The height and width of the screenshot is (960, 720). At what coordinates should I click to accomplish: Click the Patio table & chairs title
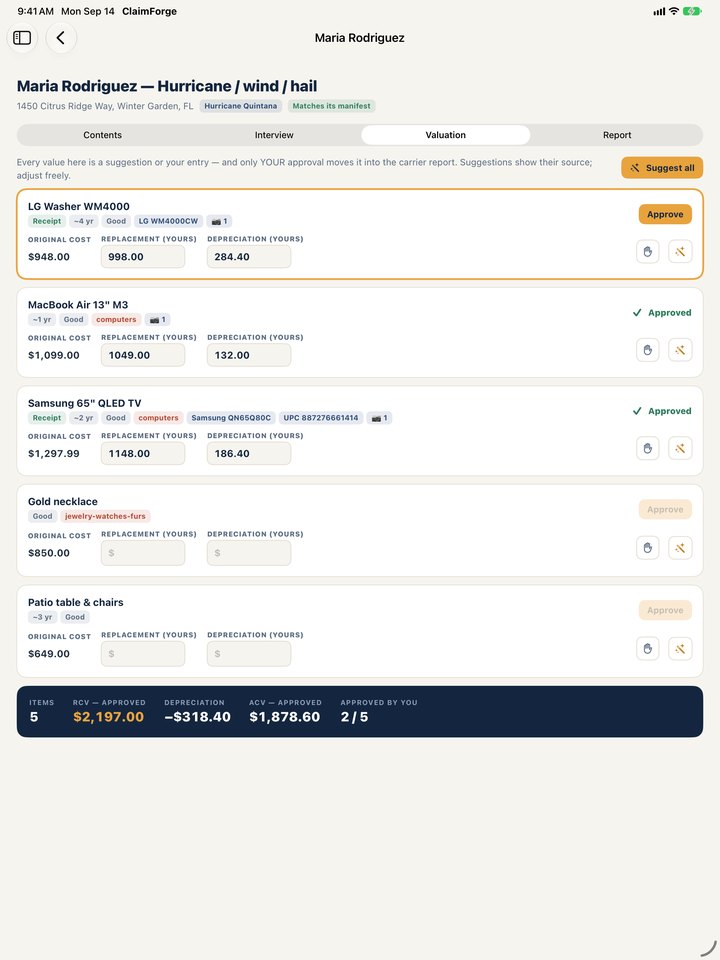(76, 602)
